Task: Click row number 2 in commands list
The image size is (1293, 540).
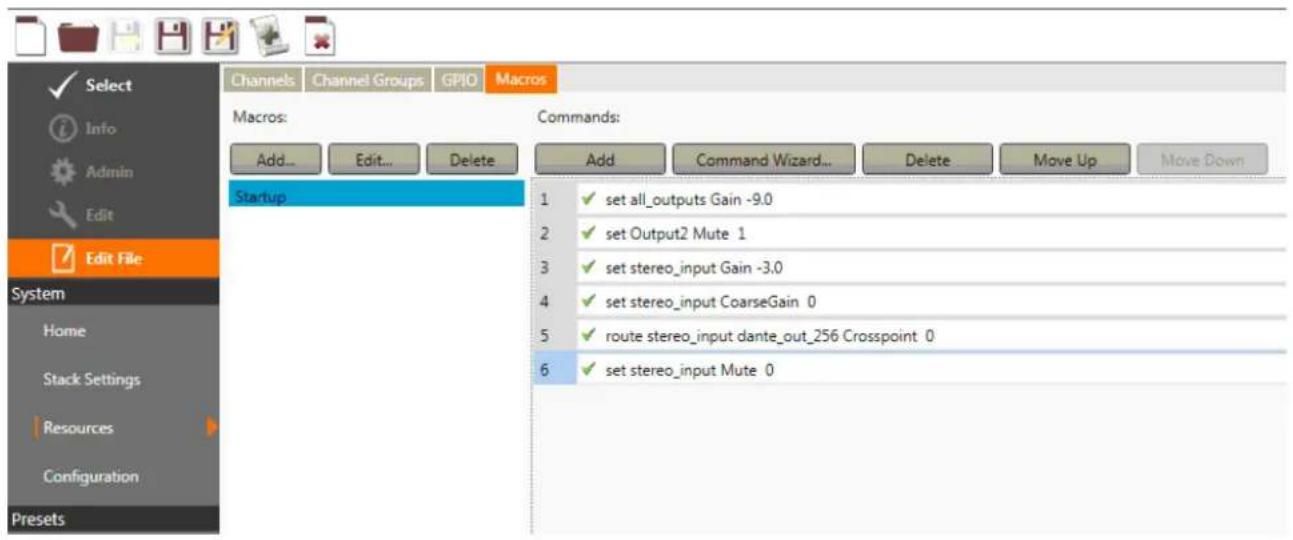Action: point(555,234)
